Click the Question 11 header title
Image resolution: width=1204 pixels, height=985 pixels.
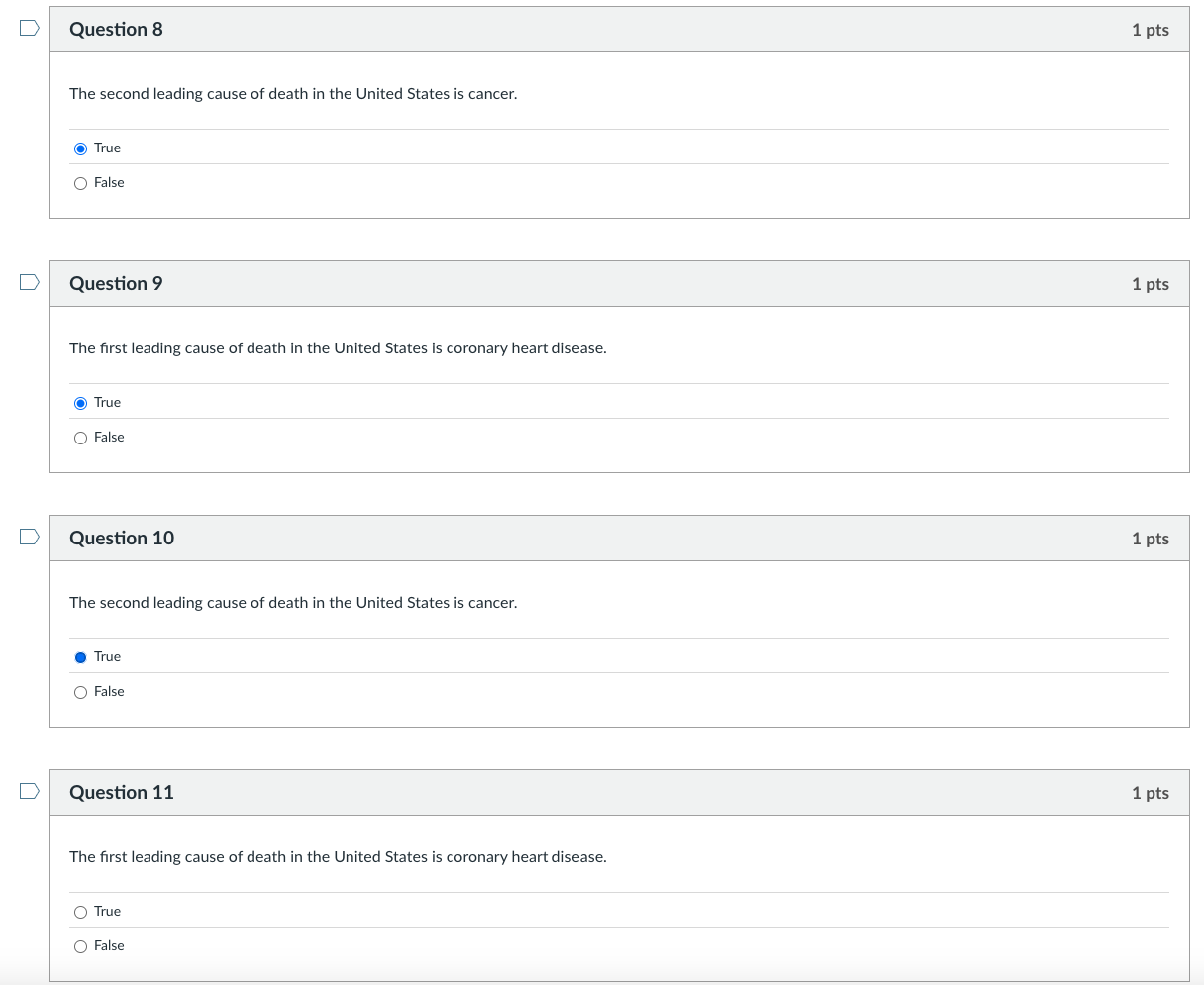coord(122,793)
